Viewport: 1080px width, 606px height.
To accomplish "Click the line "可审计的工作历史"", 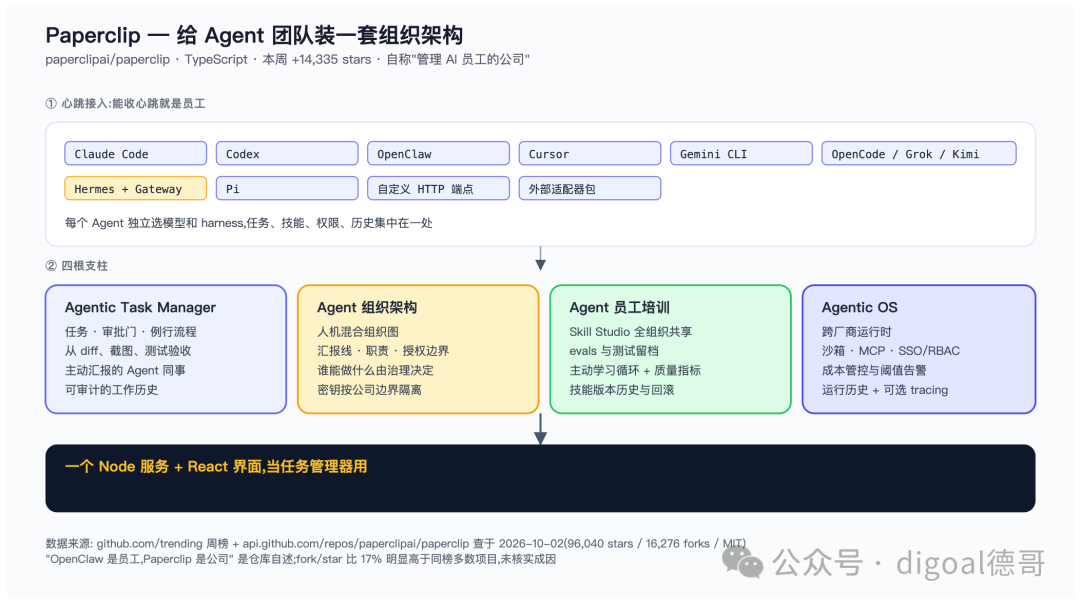I will pos(112,390).
